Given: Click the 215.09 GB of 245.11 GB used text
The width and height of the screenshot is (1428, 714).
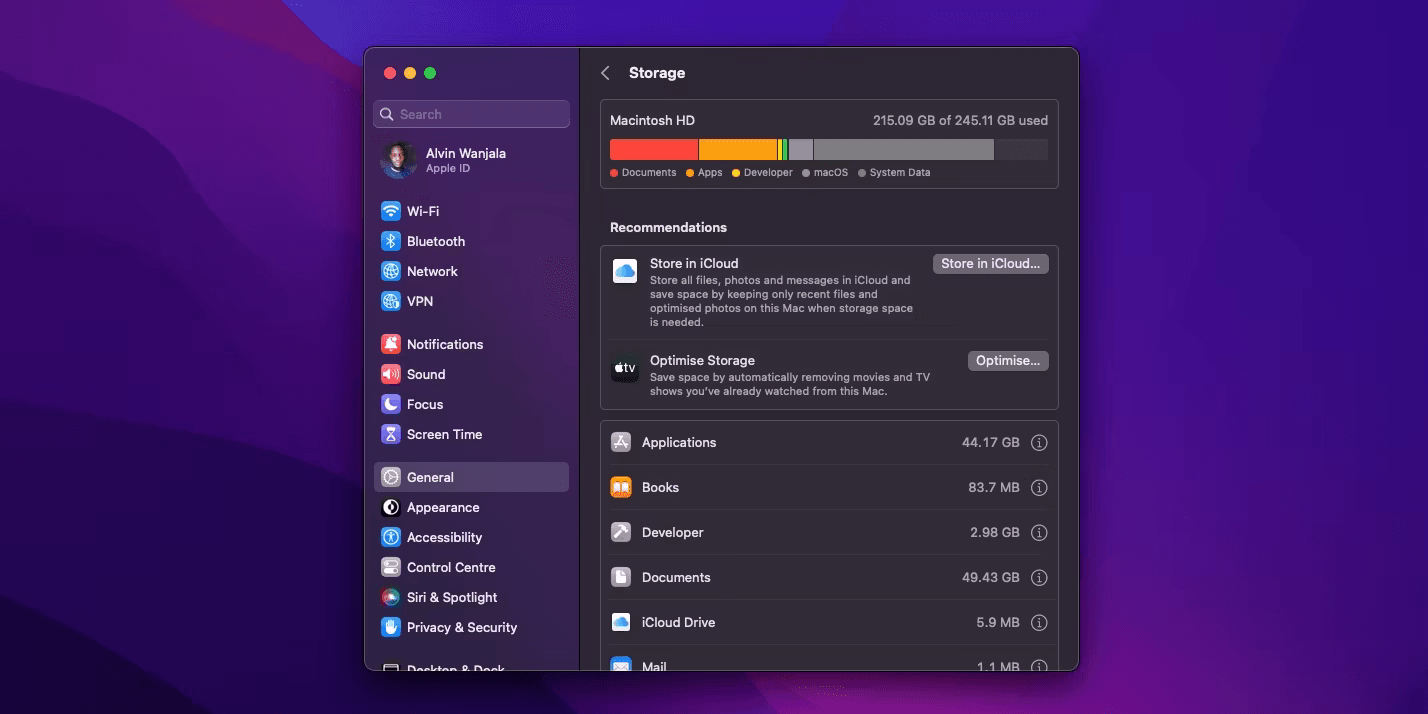Looking at the screenshot, I should 960,120.
